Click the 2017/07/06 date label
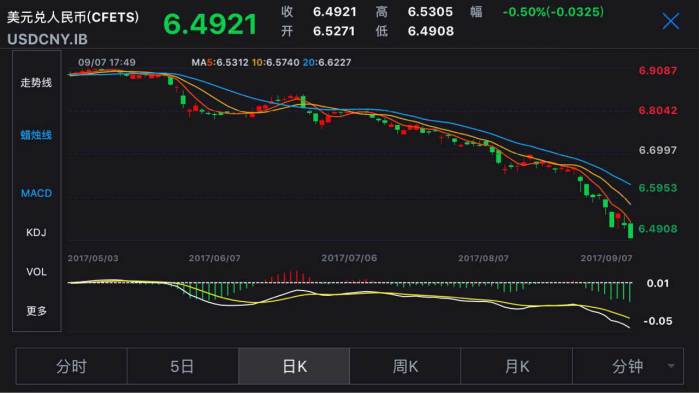 point(349,258)
